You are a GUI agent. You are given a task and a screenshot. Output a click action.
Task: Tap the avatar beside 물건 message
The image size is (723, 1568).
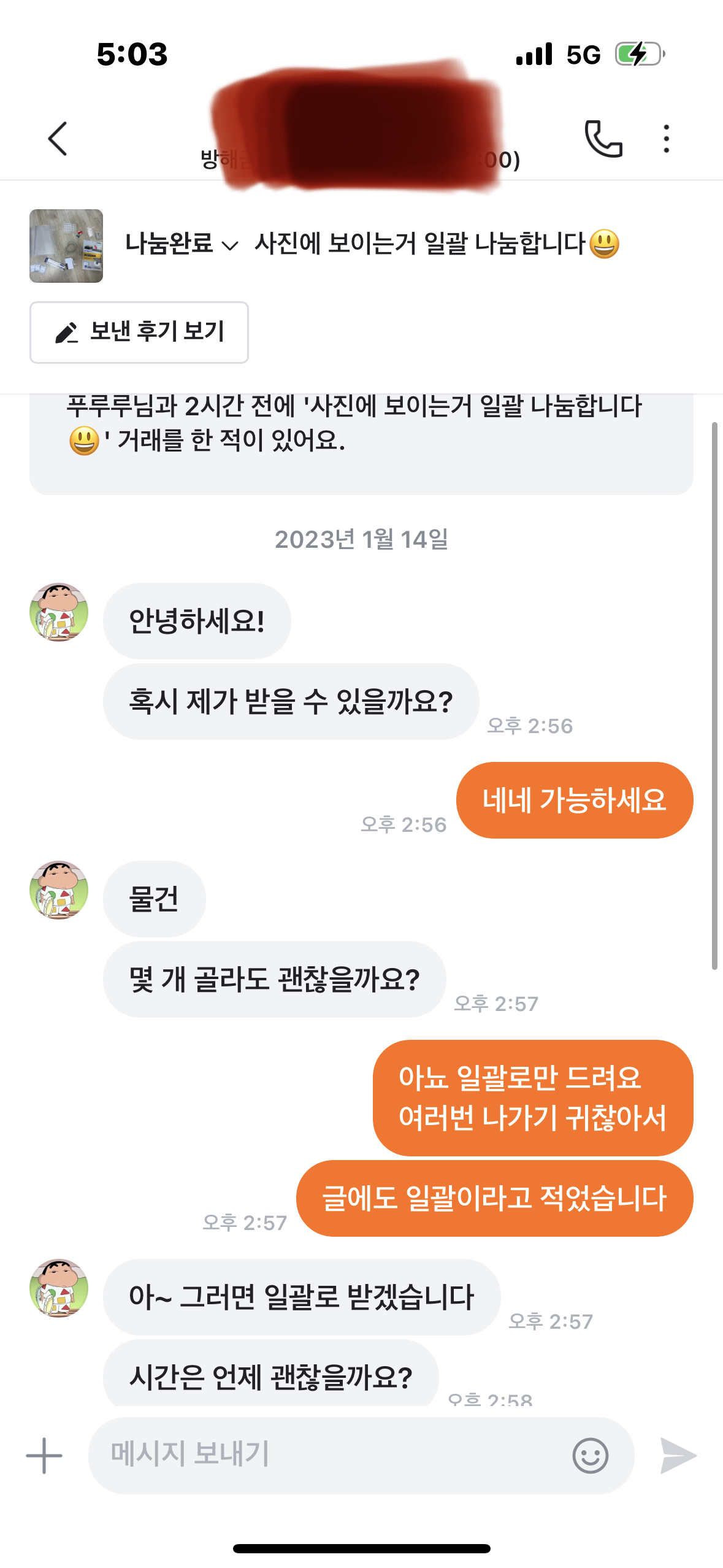[59, 890]
